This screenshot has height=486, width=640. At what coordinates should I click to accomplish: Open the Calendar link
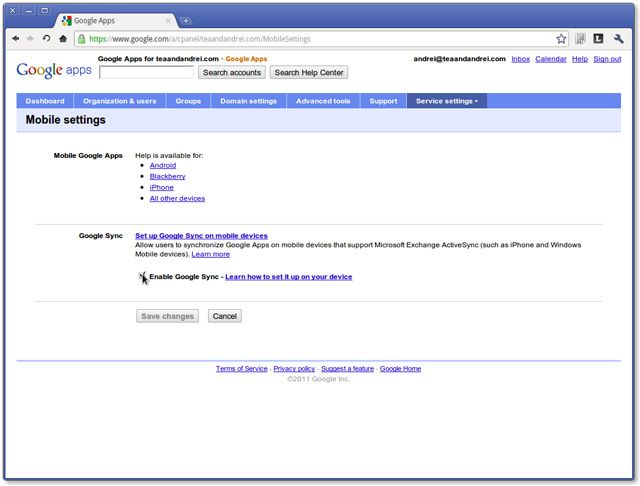point(551,59)
